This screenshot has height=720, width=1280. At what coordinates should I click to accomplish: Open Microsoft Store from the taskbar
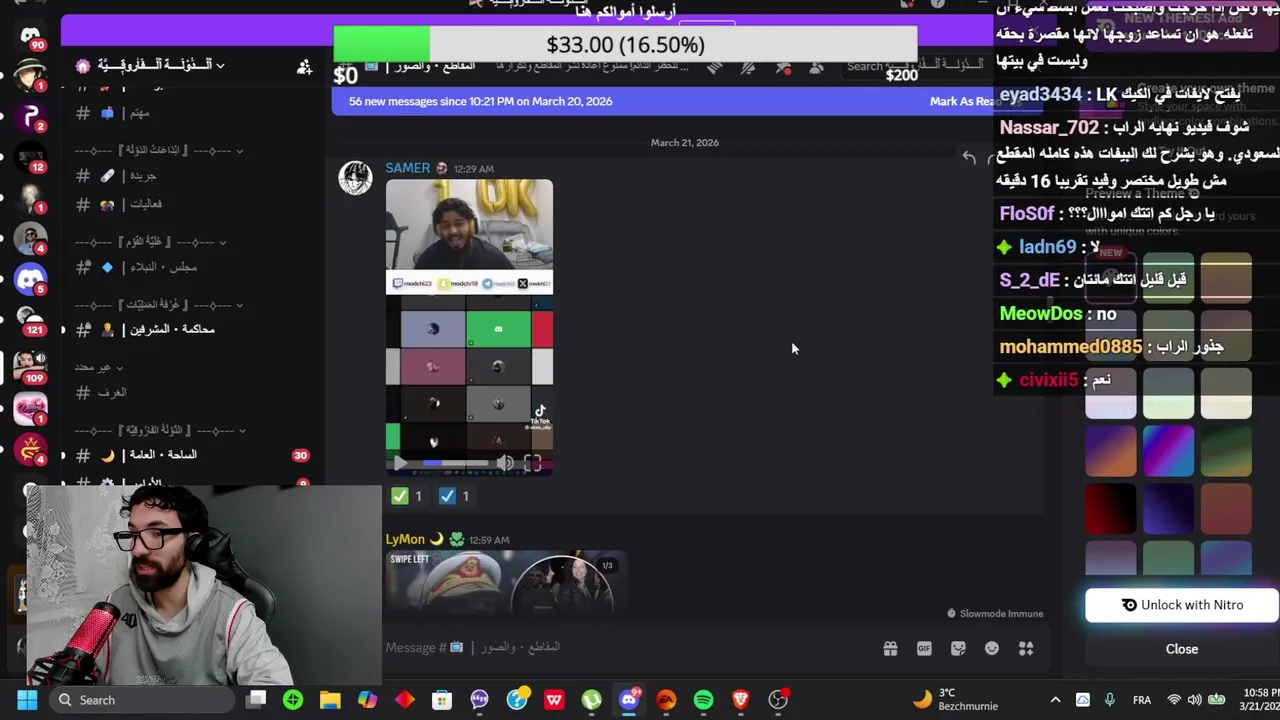pyautogui.click(x=442, y=700)
